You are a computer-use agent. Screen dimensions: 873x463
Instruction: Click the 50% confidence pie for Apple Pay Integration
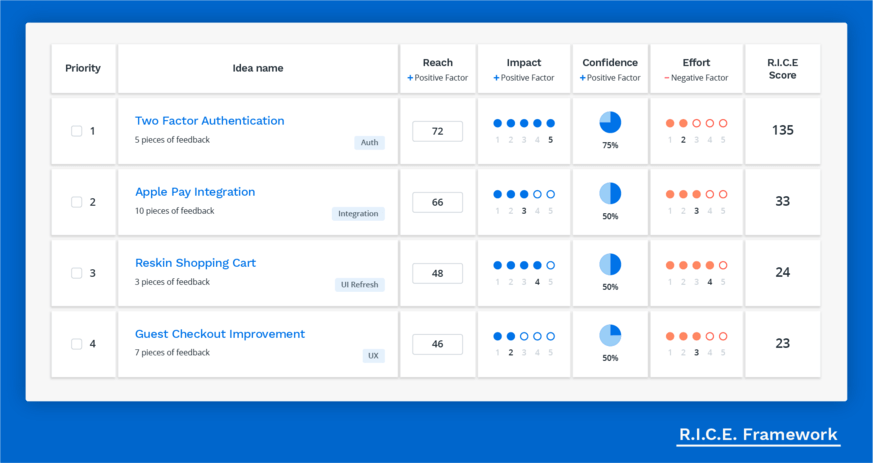(x=610, y=194)
